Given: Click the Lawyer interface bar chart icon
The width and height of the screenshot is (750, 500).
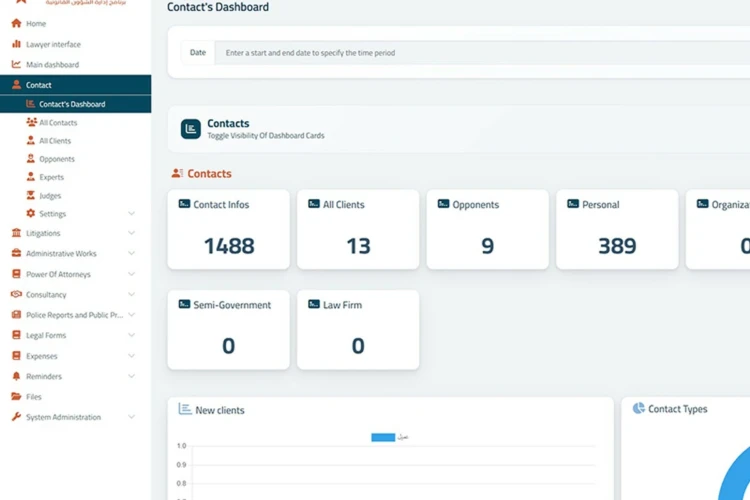Looking at the screenshot, I should 16,44.
